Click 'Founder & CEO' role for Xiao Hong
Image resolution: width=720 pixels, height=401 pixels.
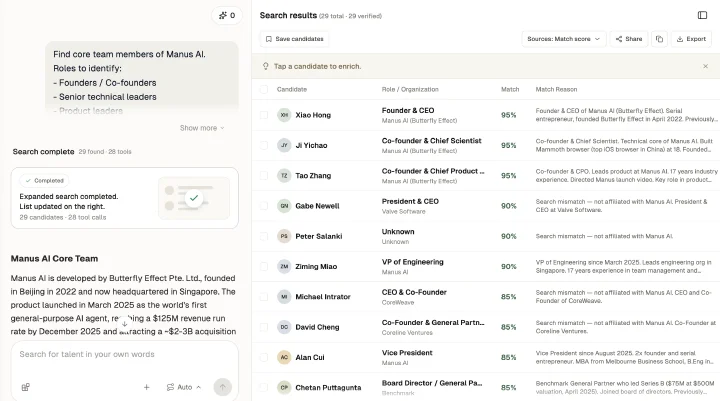[408, 110]
